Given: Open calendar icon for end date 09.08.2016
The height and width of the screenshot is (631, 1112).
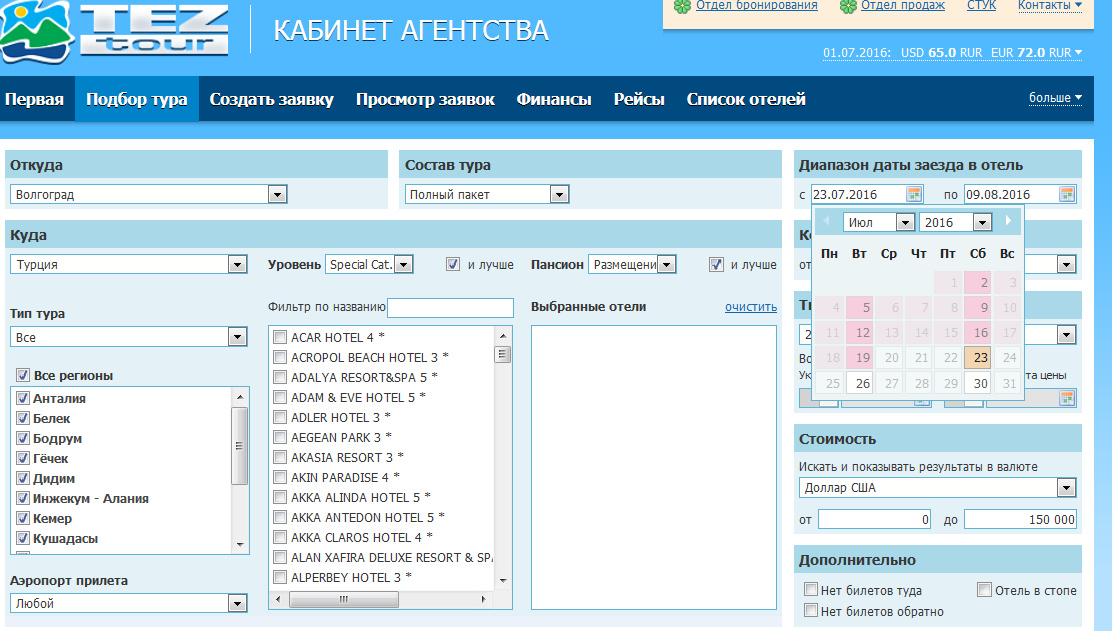Looking at the screenshot, I should 1067,194.
